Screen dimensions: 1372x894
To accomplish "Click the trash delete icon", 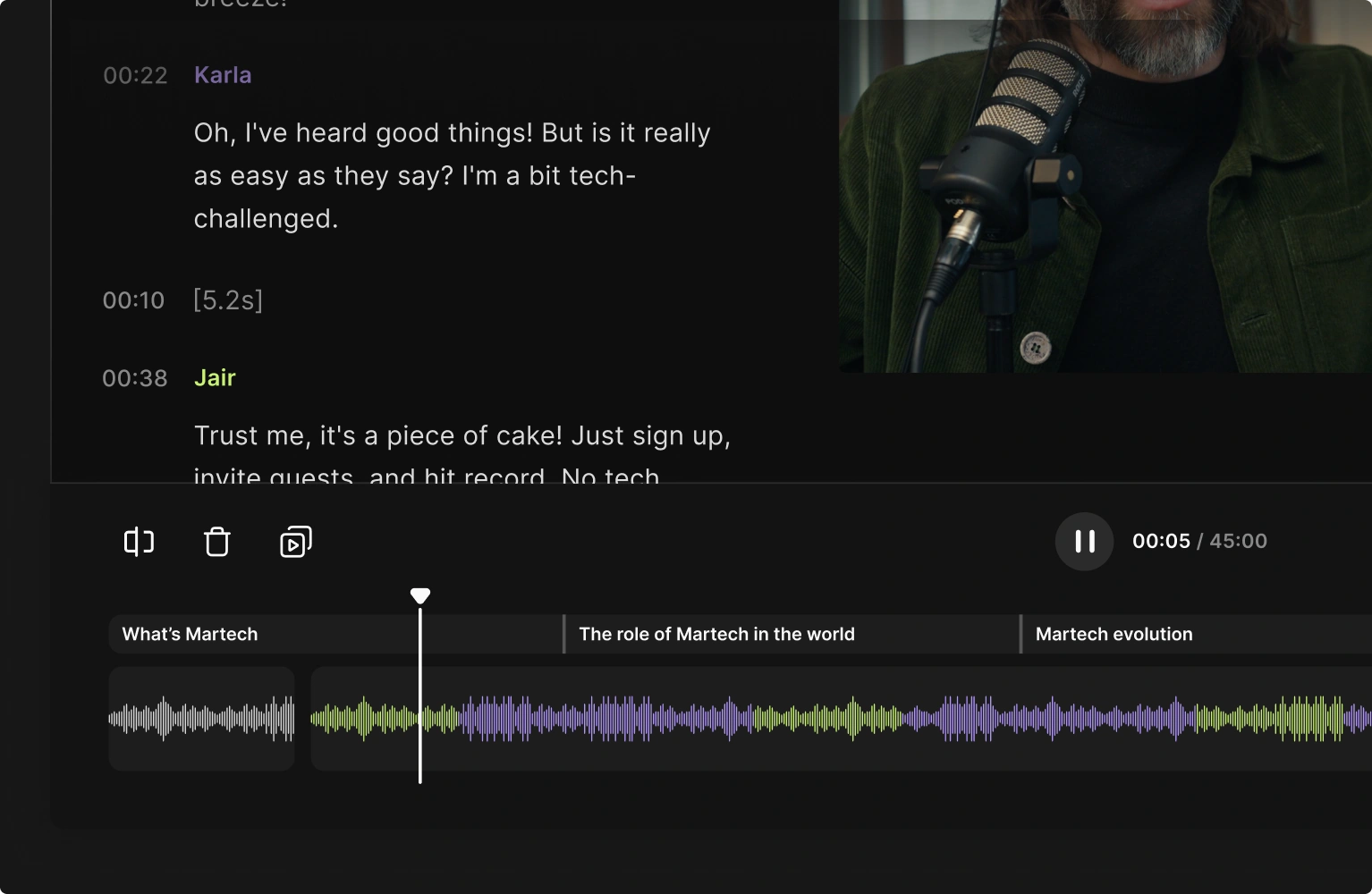I will [216, 542].
